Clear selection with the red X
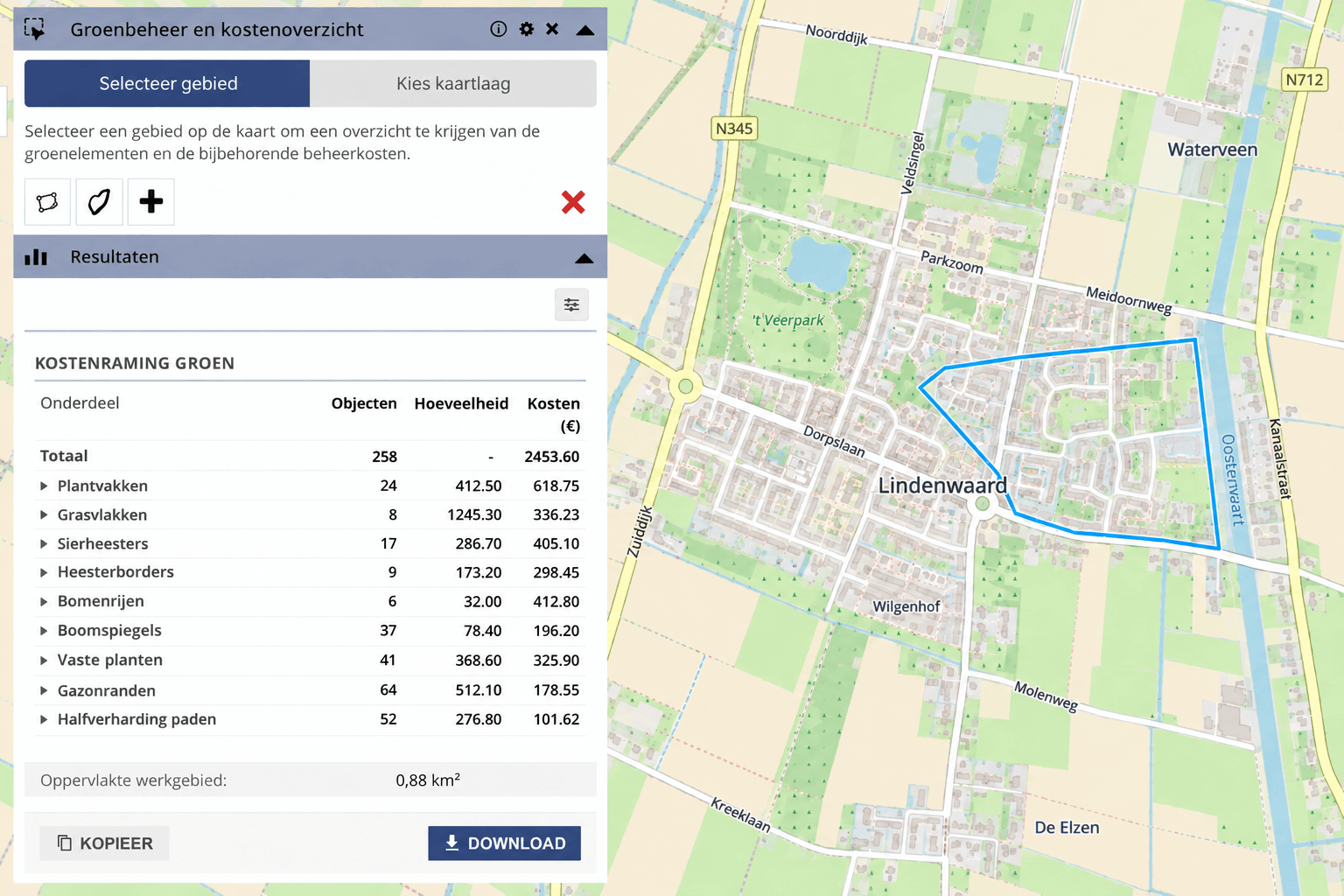Screen dimensions: 1344x896 [x=573, y=202]
